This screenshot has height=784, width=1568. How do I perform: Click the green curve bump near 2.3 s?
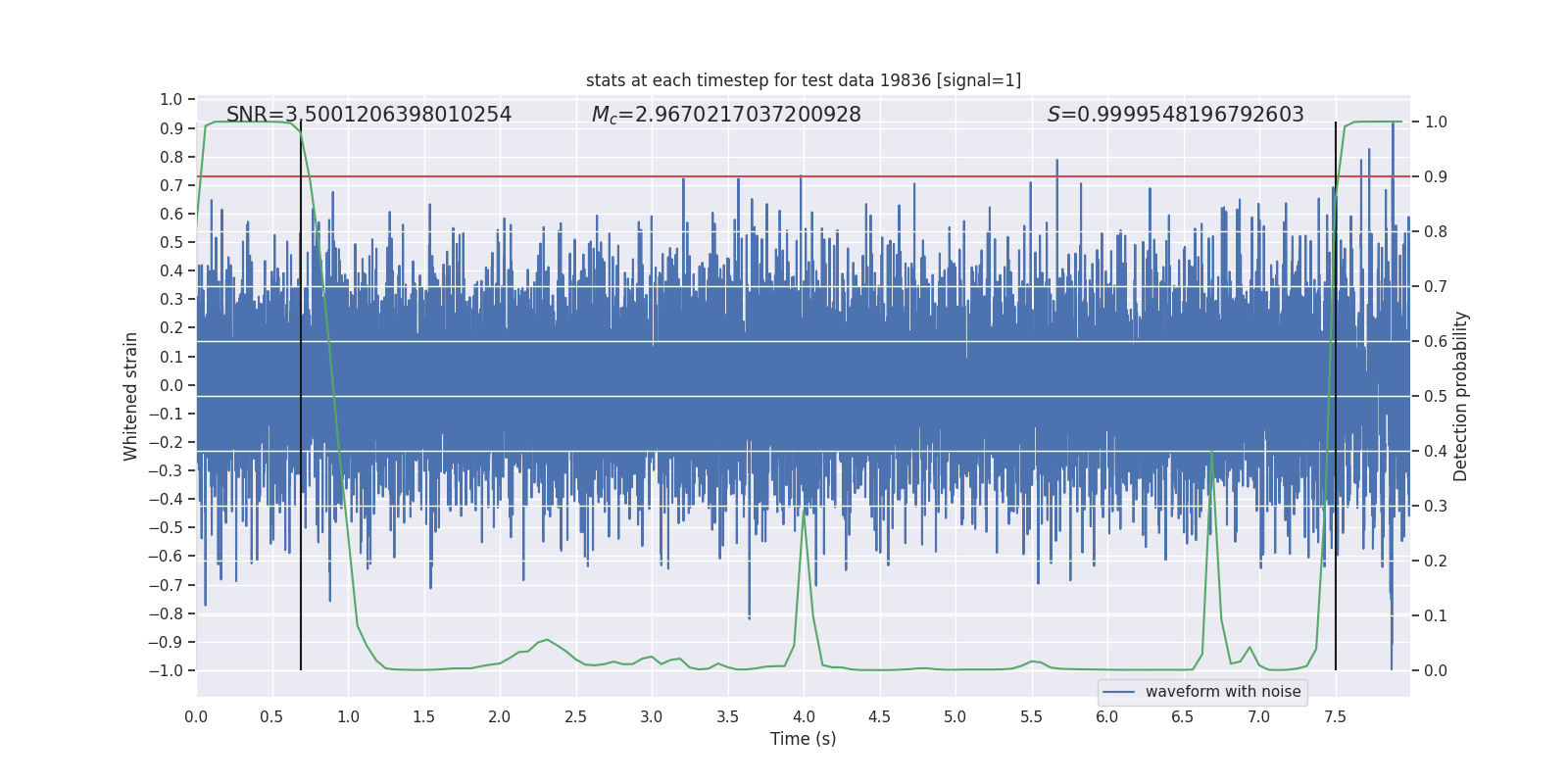point(546,639)
